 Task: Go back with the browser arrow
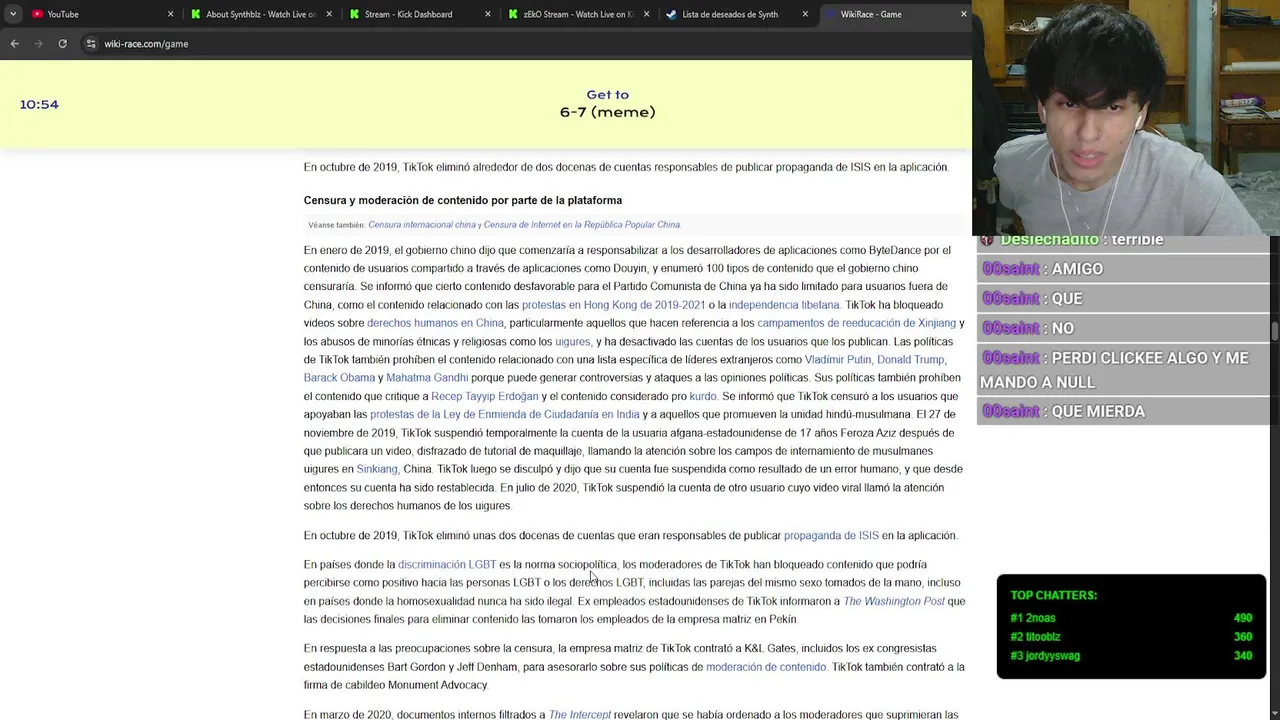14,44
